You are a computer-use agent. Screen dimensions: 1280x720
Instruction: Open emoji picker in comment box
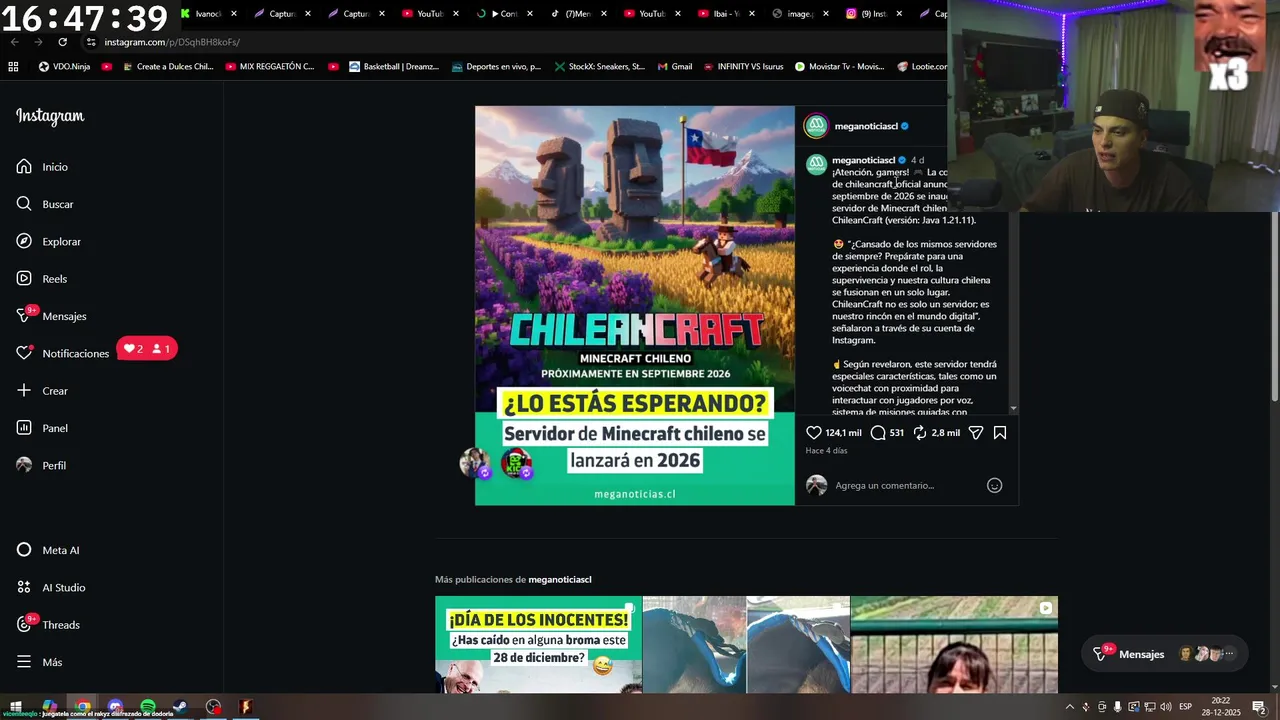tap(994, 485)
